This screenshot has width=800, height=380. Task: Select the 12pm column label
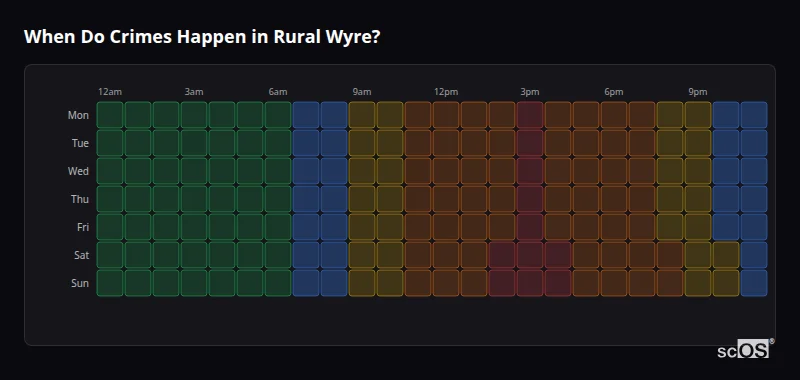tap(446, 92)
